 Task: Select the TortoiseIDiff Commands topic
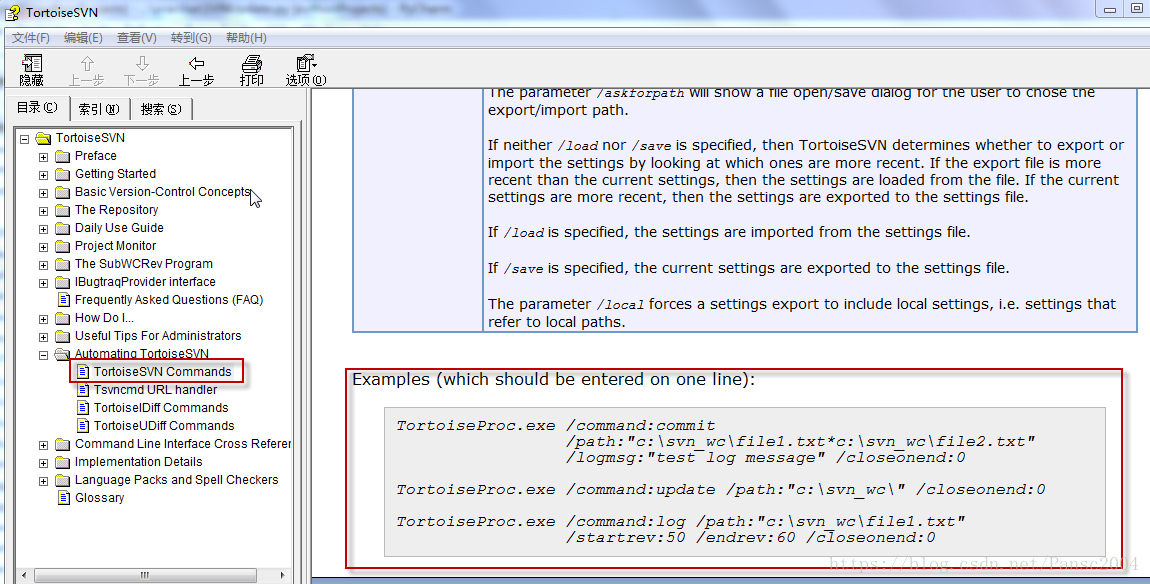pos(161,408)
